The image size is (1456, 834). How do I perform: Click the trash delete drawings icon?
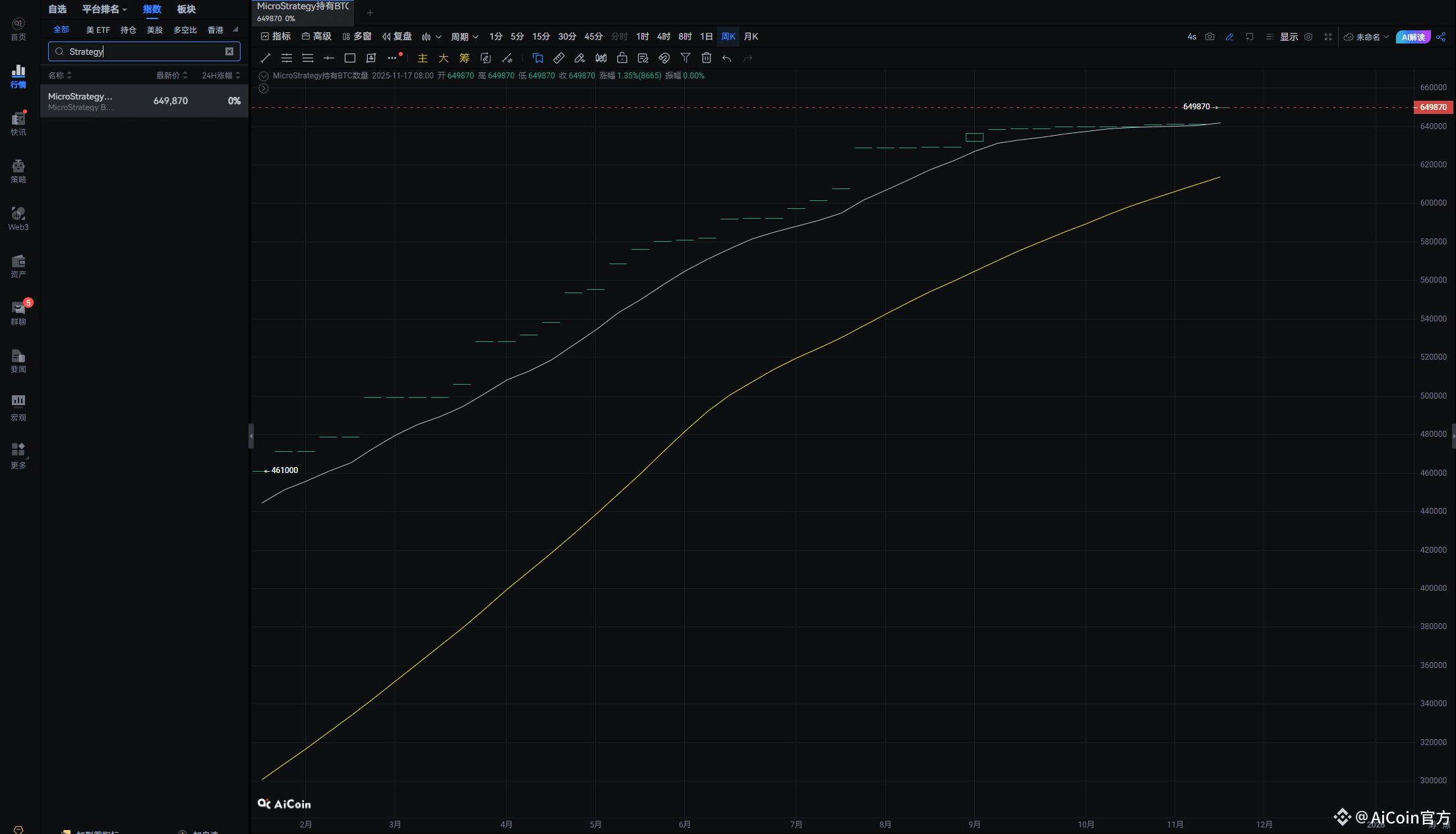click(707, 58)
